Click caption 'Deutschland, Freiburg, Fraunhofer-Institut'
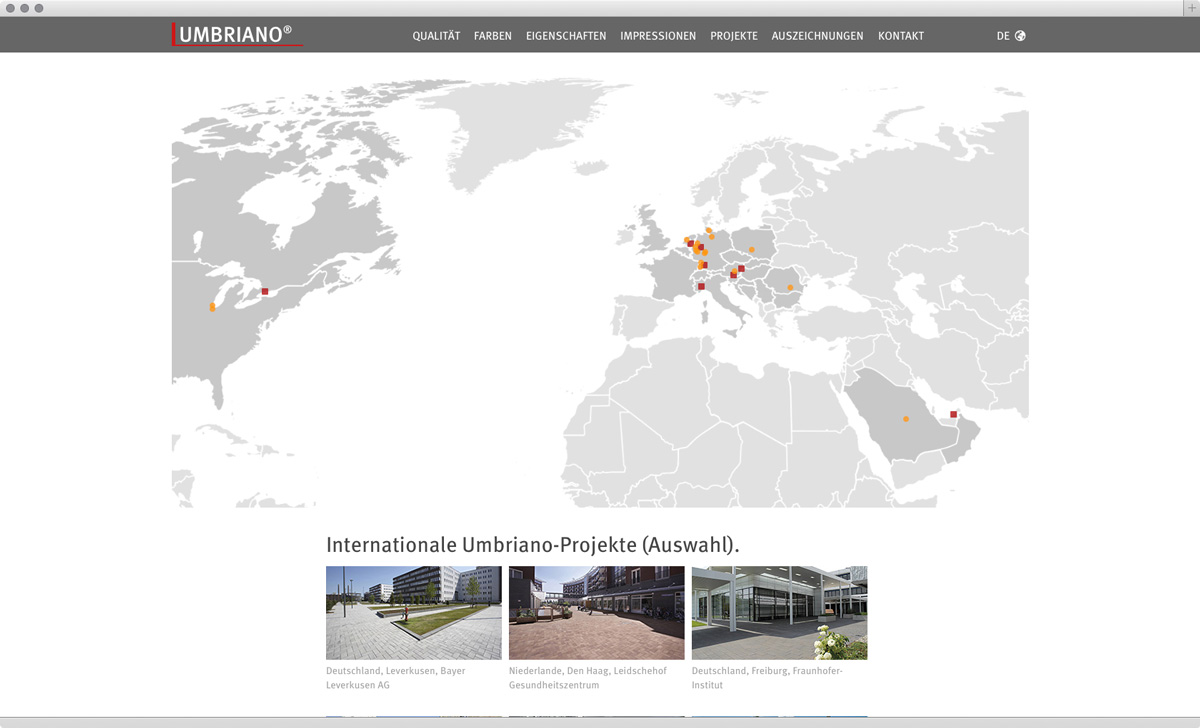1200x728 pixels. pyautogui.click(x=767, y=678)
